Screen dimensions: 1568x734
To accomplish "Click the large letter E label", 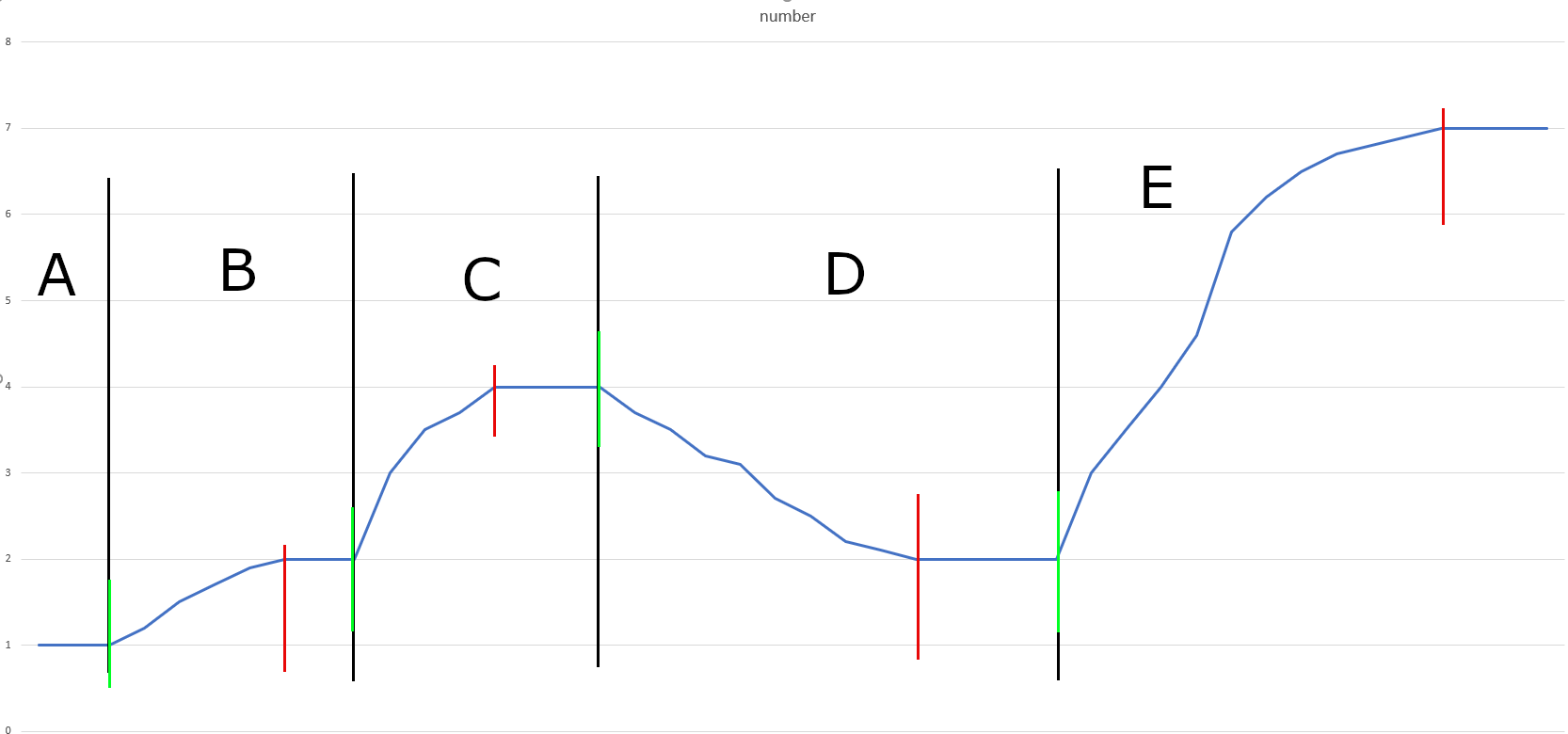I will click(x=1157, y=187).
